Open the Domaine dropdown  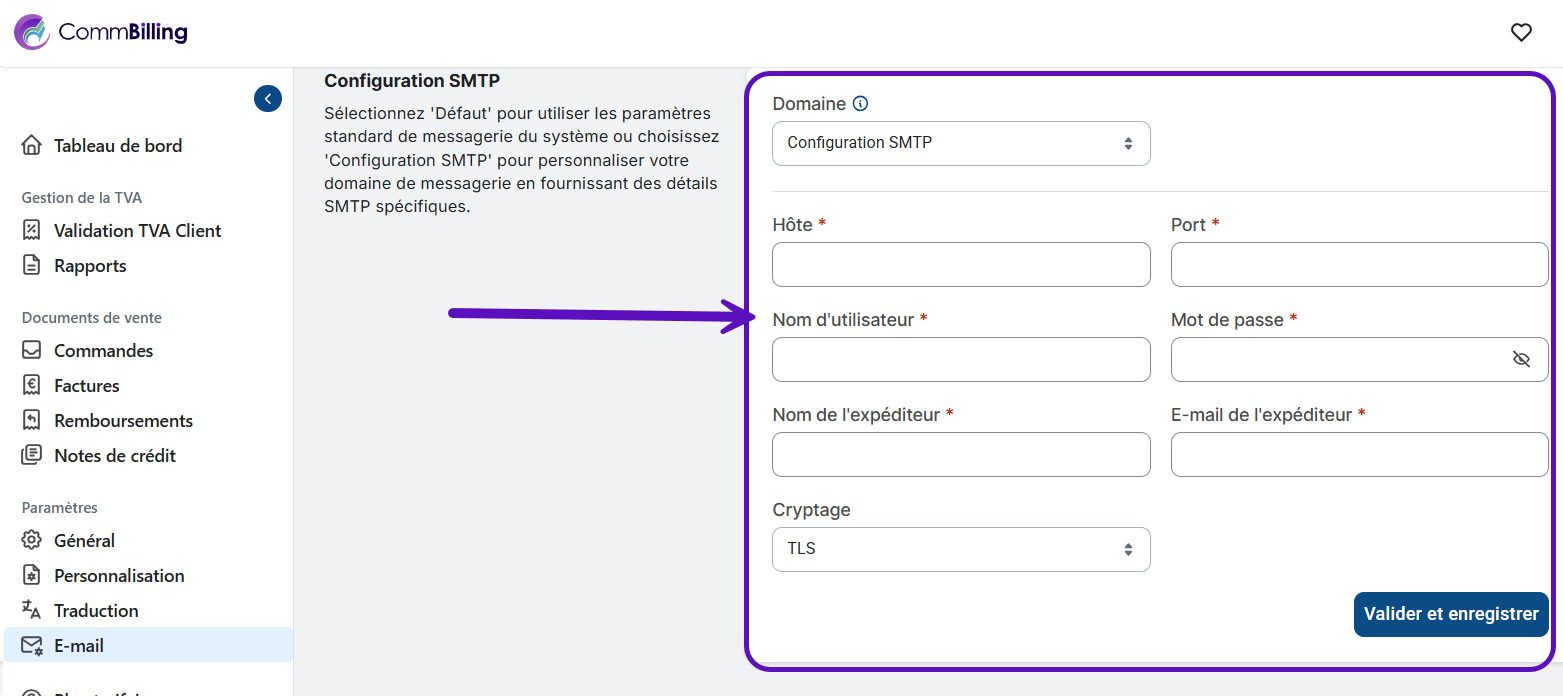[961, 143]
